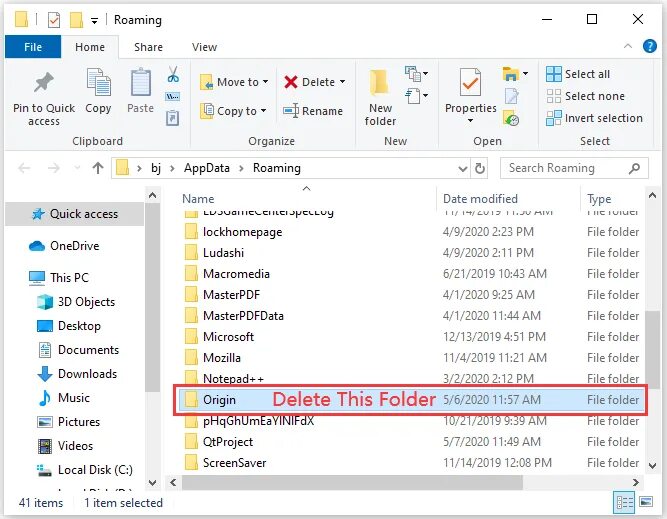
Task: Open the address bar history dropdown
Action: [x=463, y=169]
